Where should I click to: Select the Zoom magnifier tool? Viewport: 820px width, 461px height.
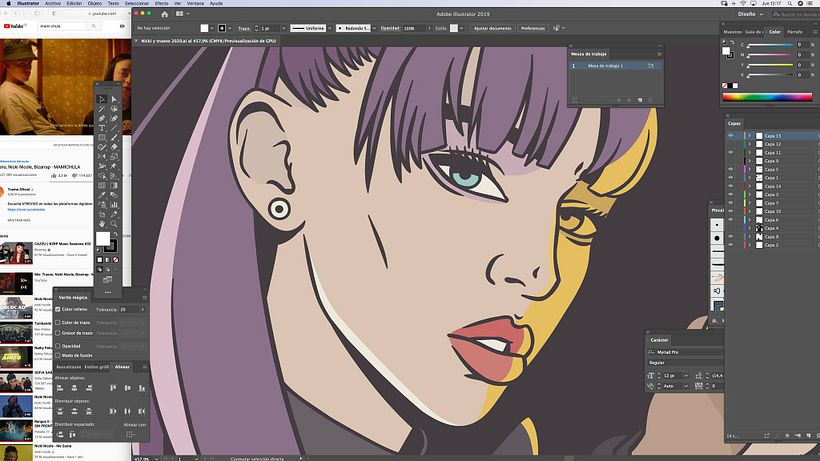click(114, 224)
